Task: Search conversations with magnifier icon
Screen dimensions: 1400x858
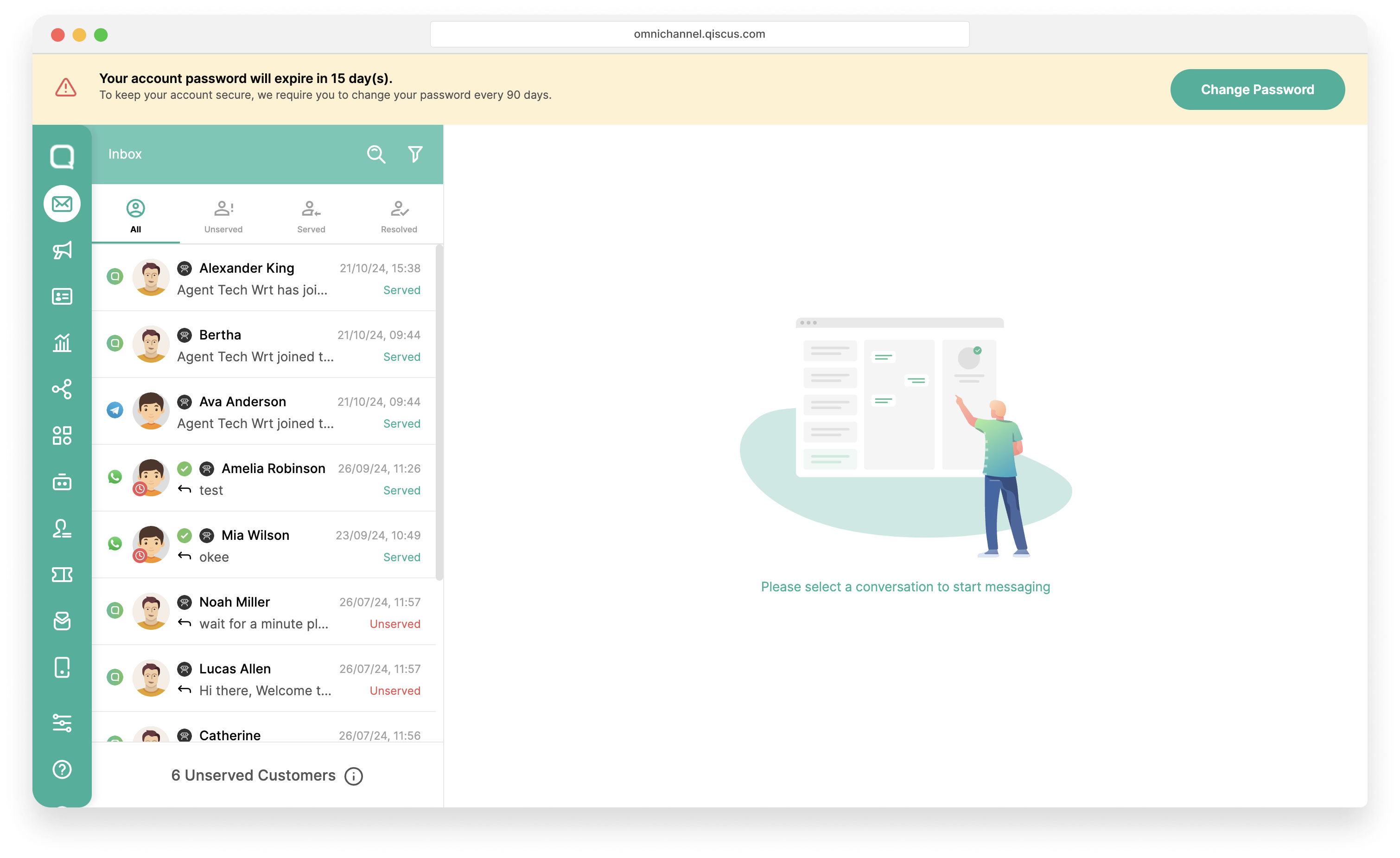Action: [375, 154]
